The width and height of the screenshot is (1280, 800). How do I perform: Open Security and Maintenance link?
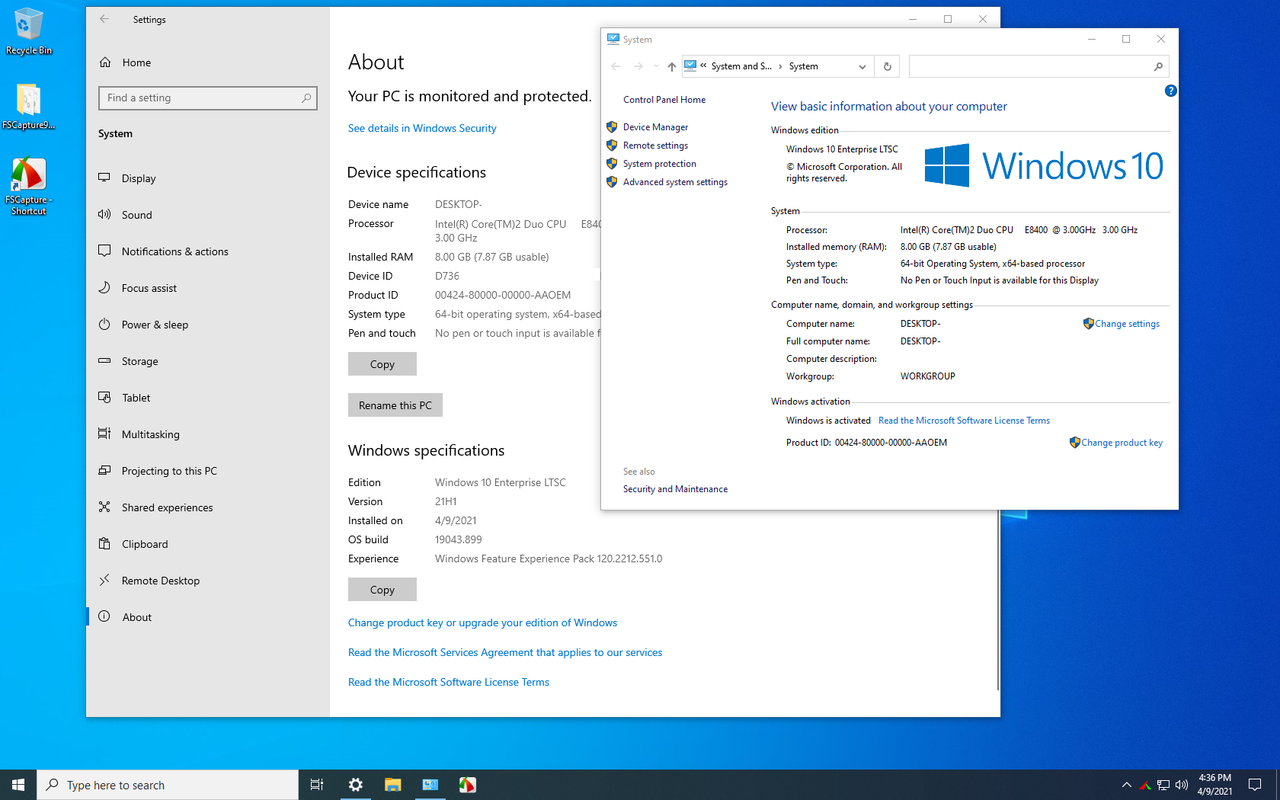tap(675, 489)
